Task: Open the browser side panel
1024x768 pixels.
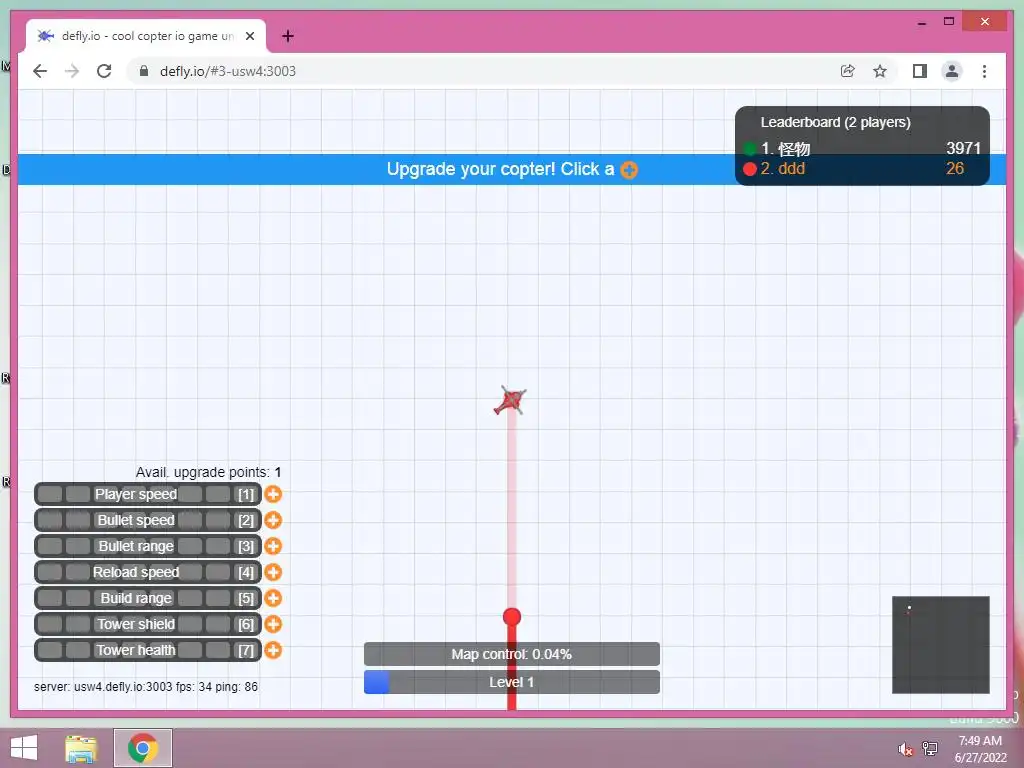Action: point(920,71)
